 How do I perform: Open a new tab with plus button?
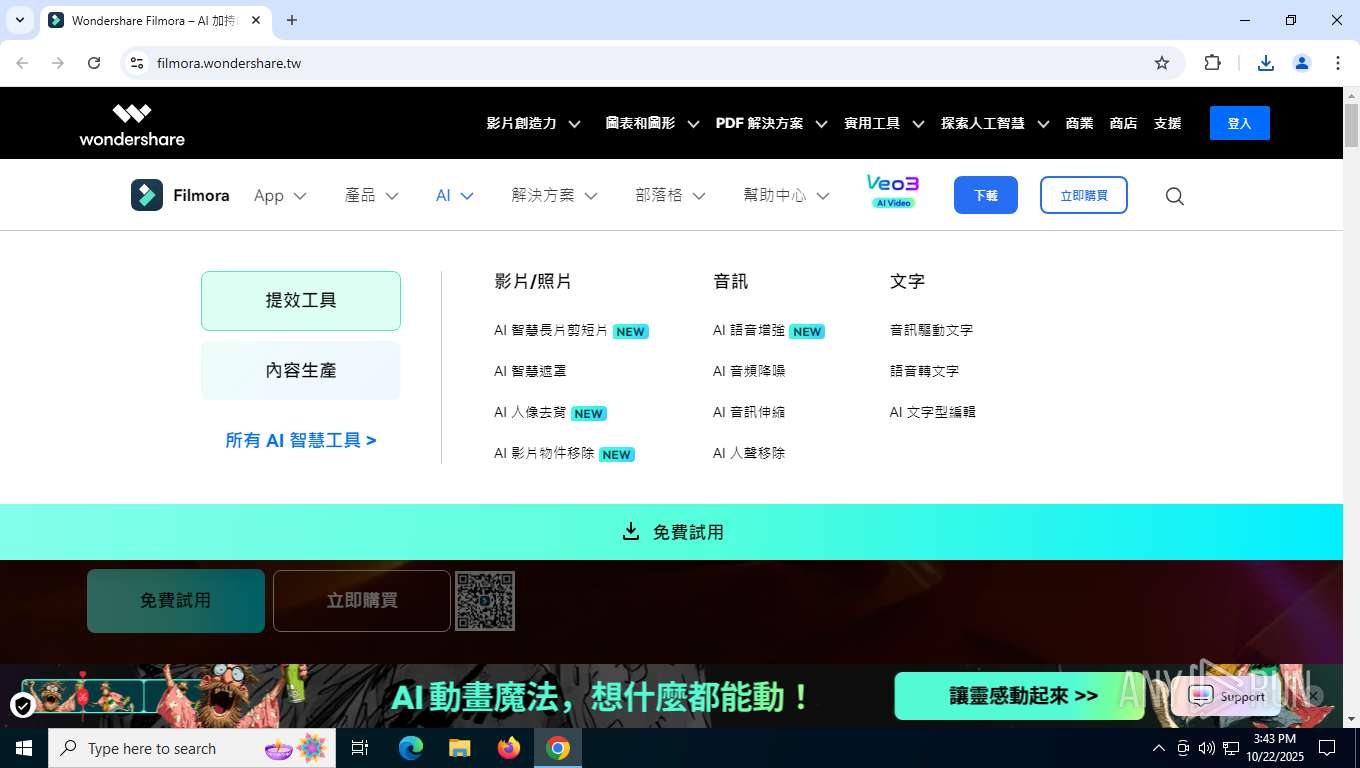coord(292,20)
